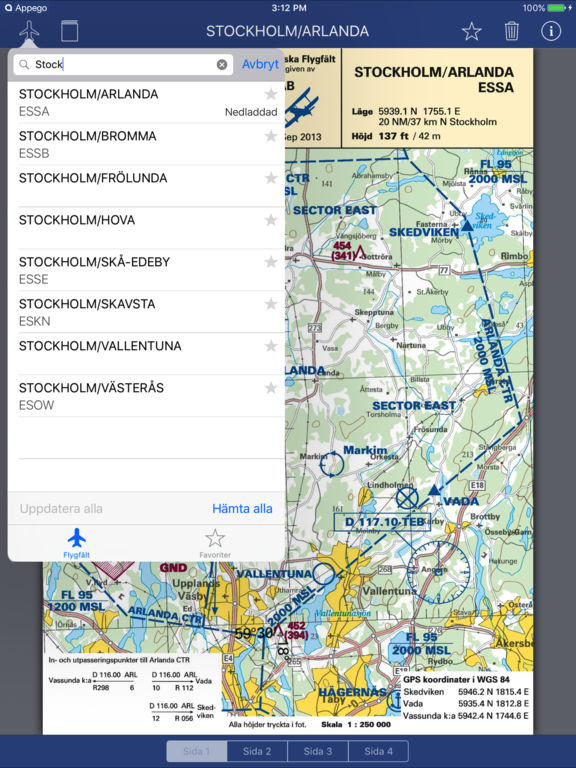The image size is (576, 768).
Task: Click the search field containing Stock
Action: tap(123, 65)
